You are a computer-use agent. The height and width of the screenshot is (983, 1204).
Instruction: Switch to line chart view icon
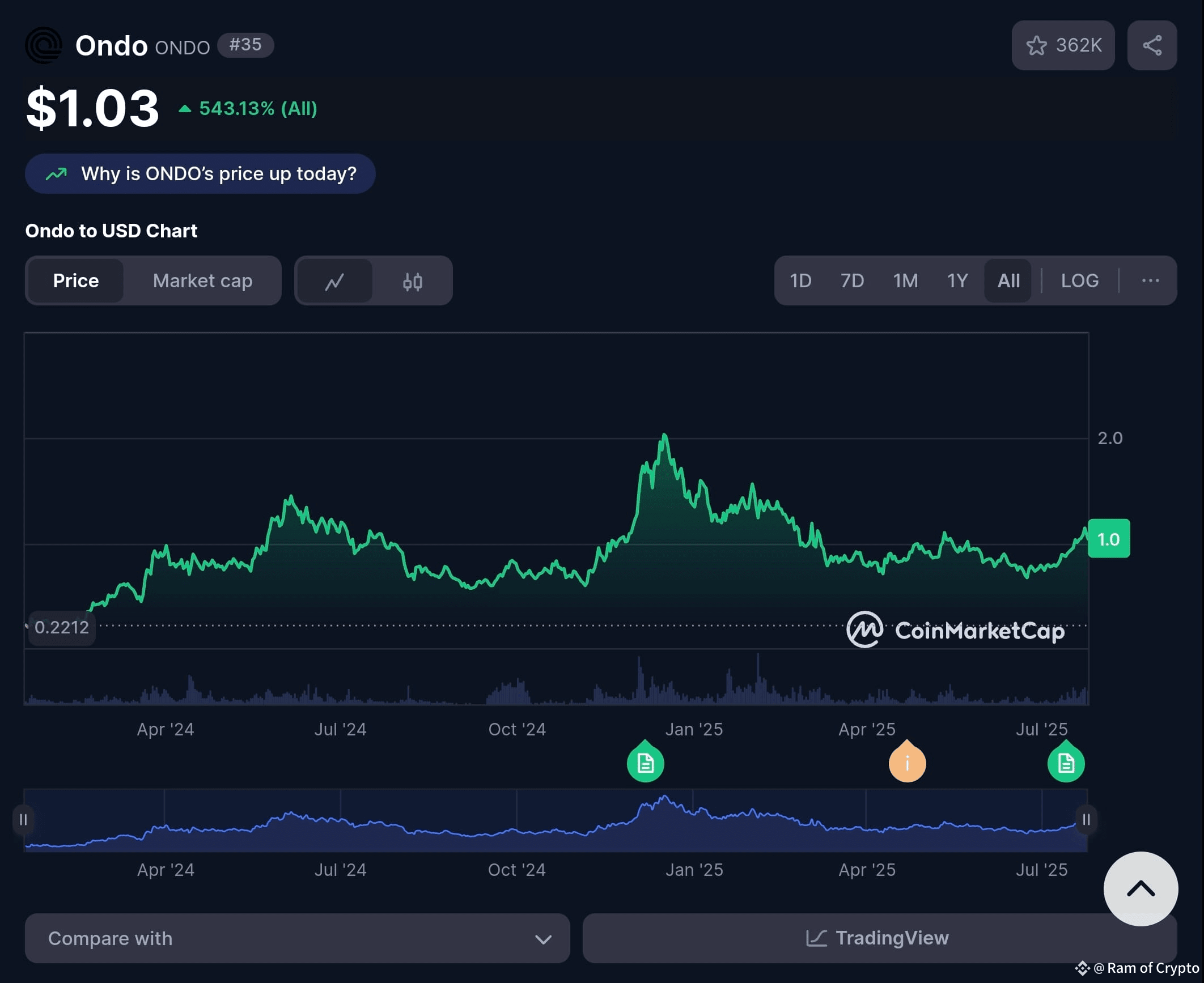(x=334, y=281)
